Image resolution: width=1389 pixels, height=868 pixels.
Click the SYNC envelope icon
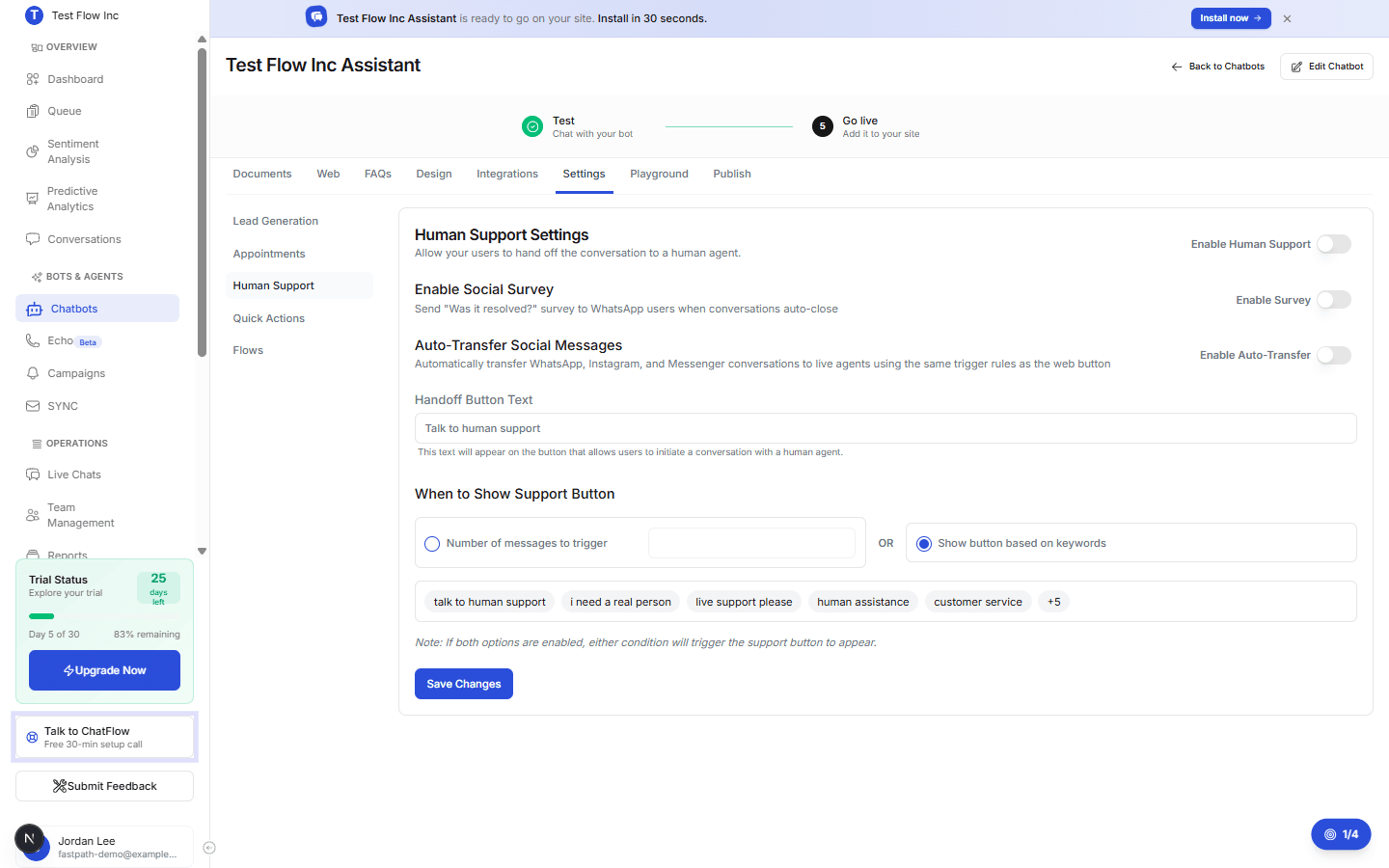pos(33,406)
